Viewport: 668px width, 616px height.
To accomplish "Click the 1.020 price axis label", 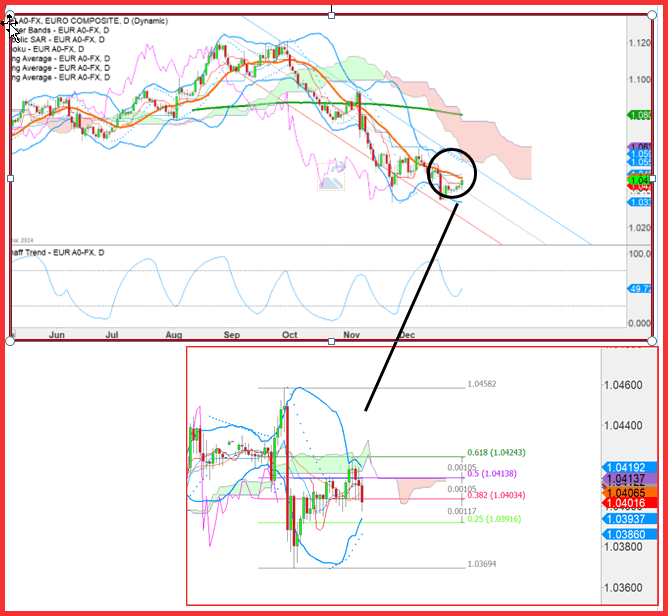I will 640,228.
